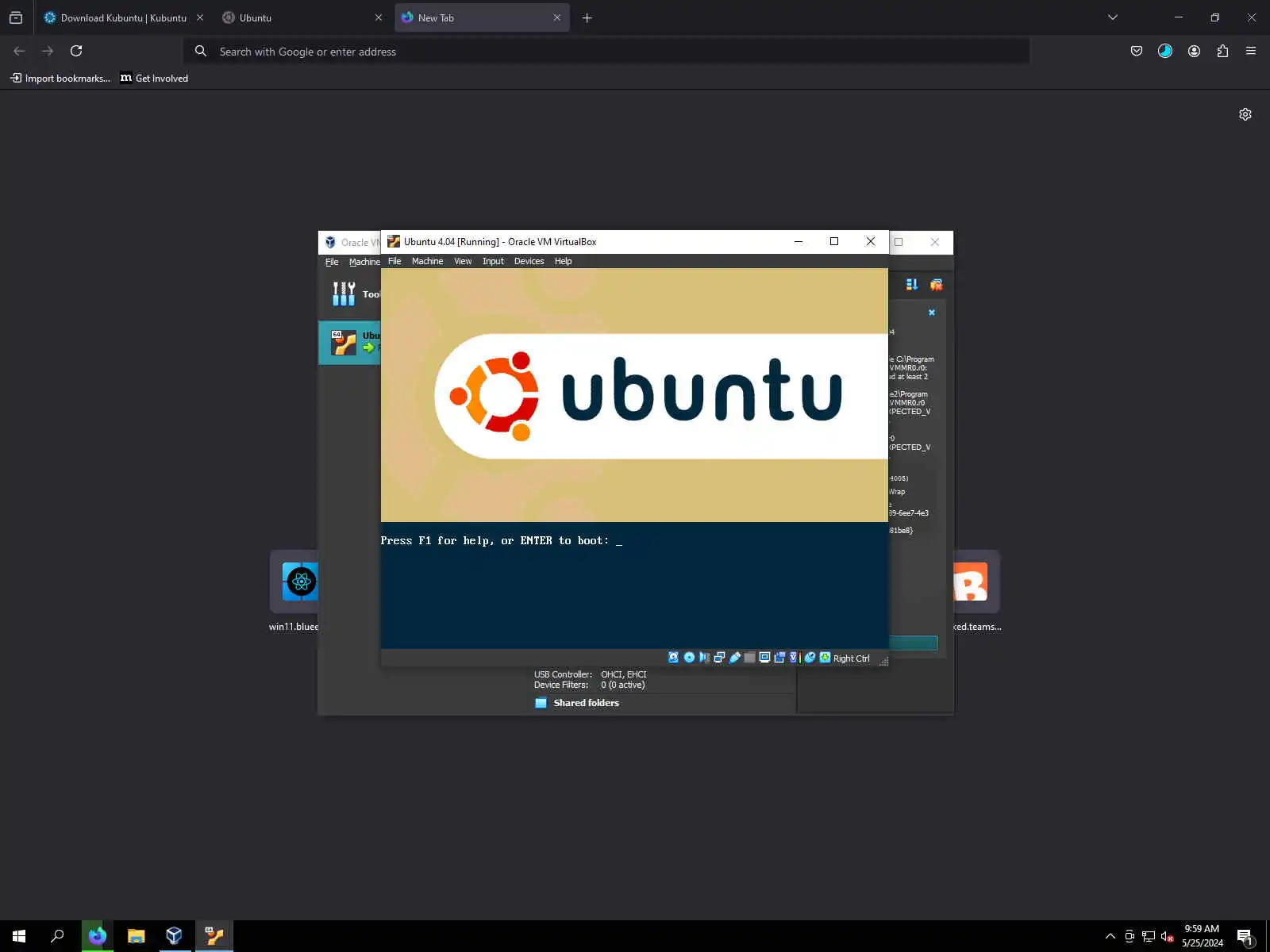
Task: Open the teams shortcut tile with B logo
Action: [x=976, y=591]
